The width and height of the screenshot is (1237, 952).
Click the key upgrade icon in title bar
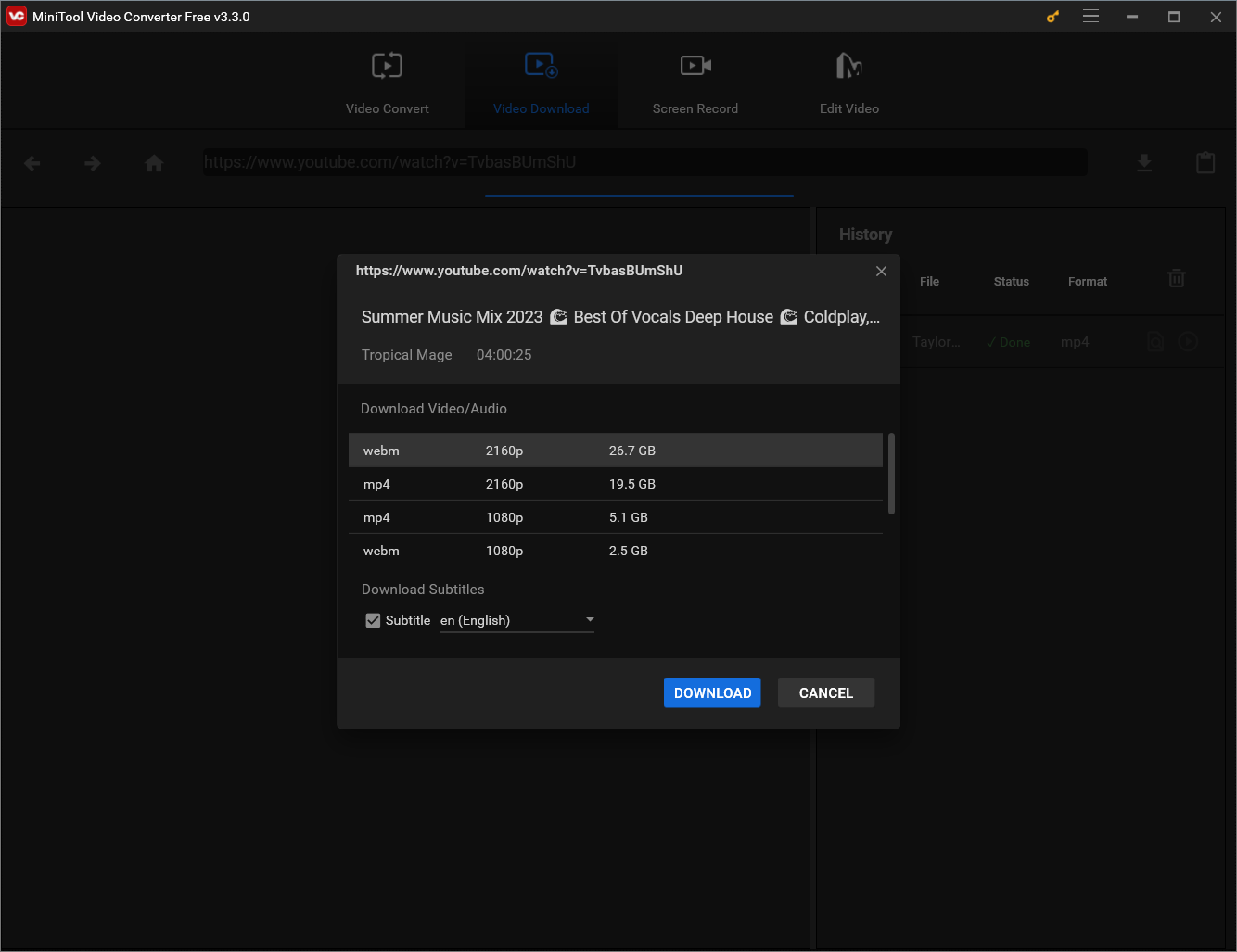[1052, 17]
